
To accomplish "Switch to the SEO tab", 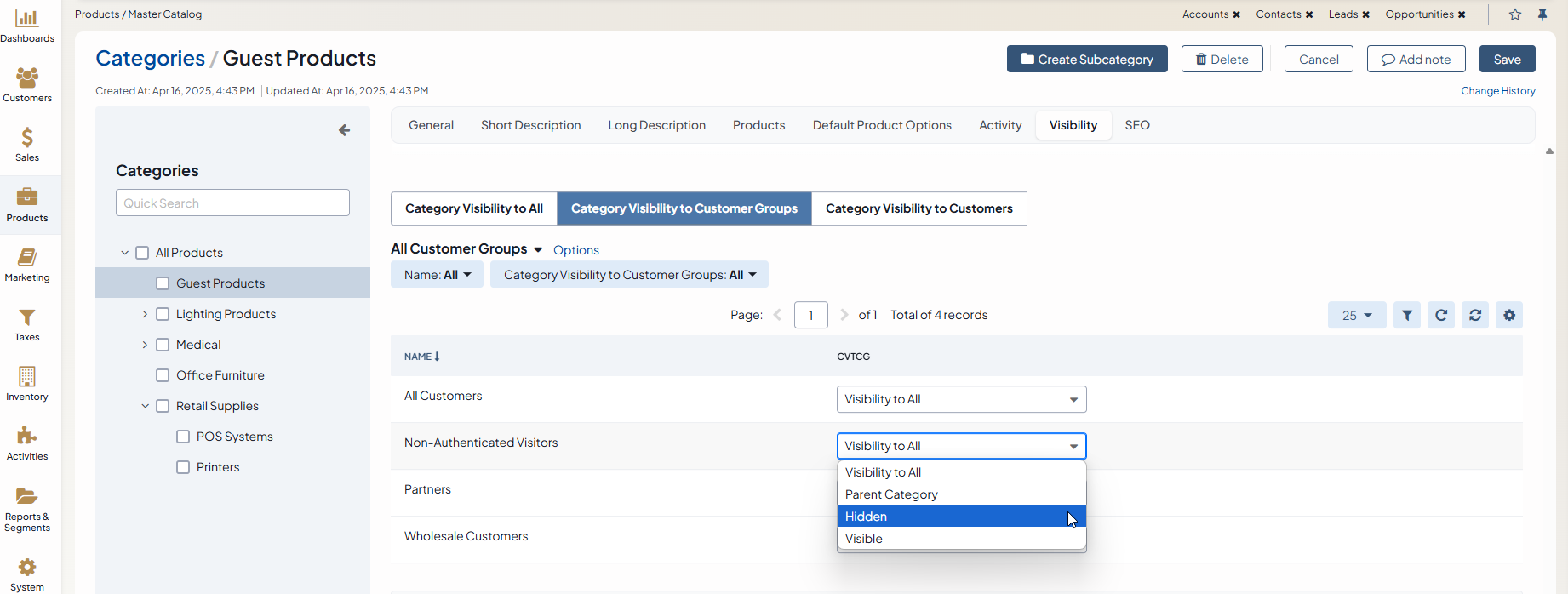I will pos(1137,125).
